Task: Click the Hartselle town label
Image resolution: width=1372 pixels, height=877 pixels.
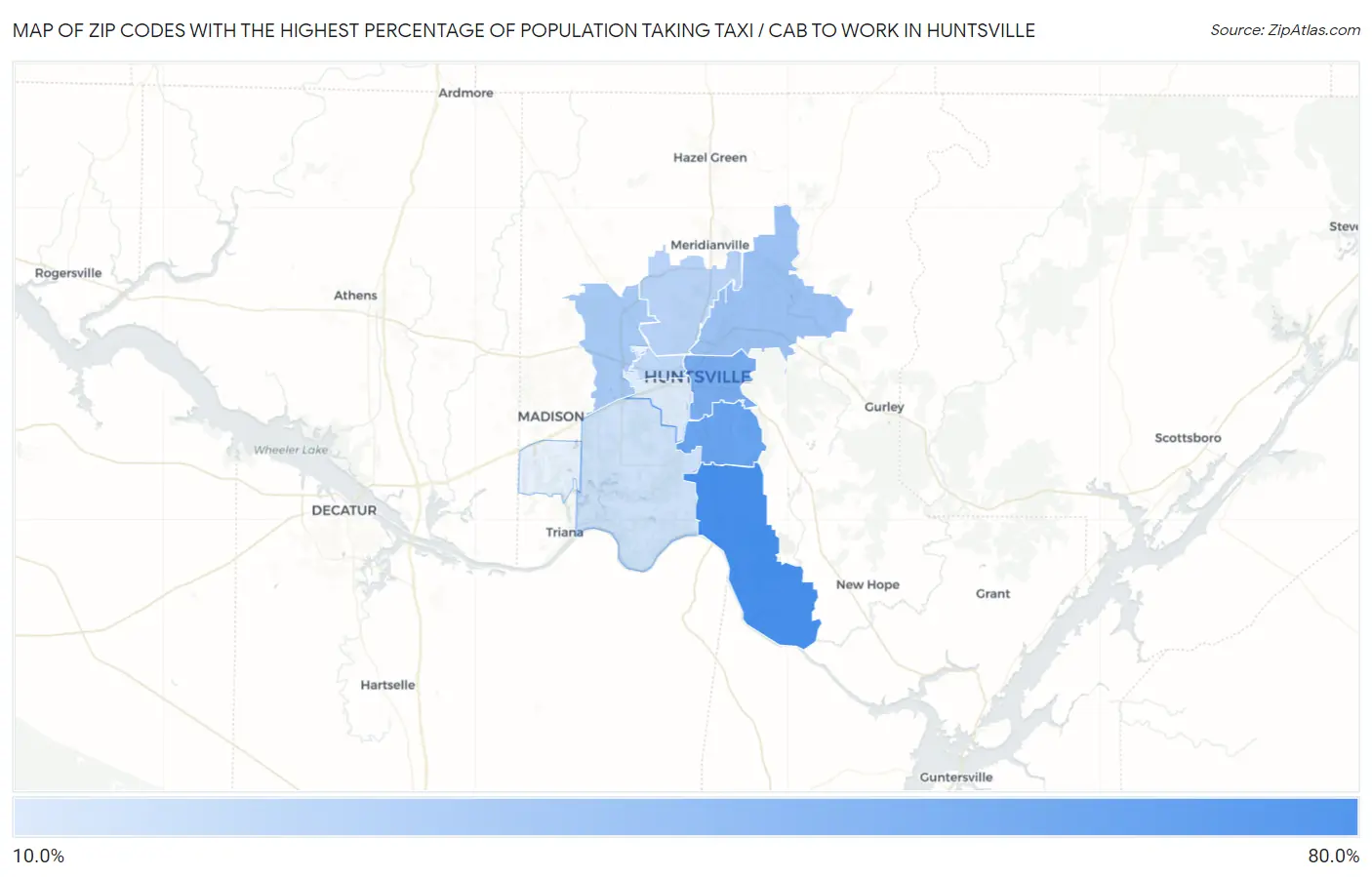Action: (x=387, y=685)
